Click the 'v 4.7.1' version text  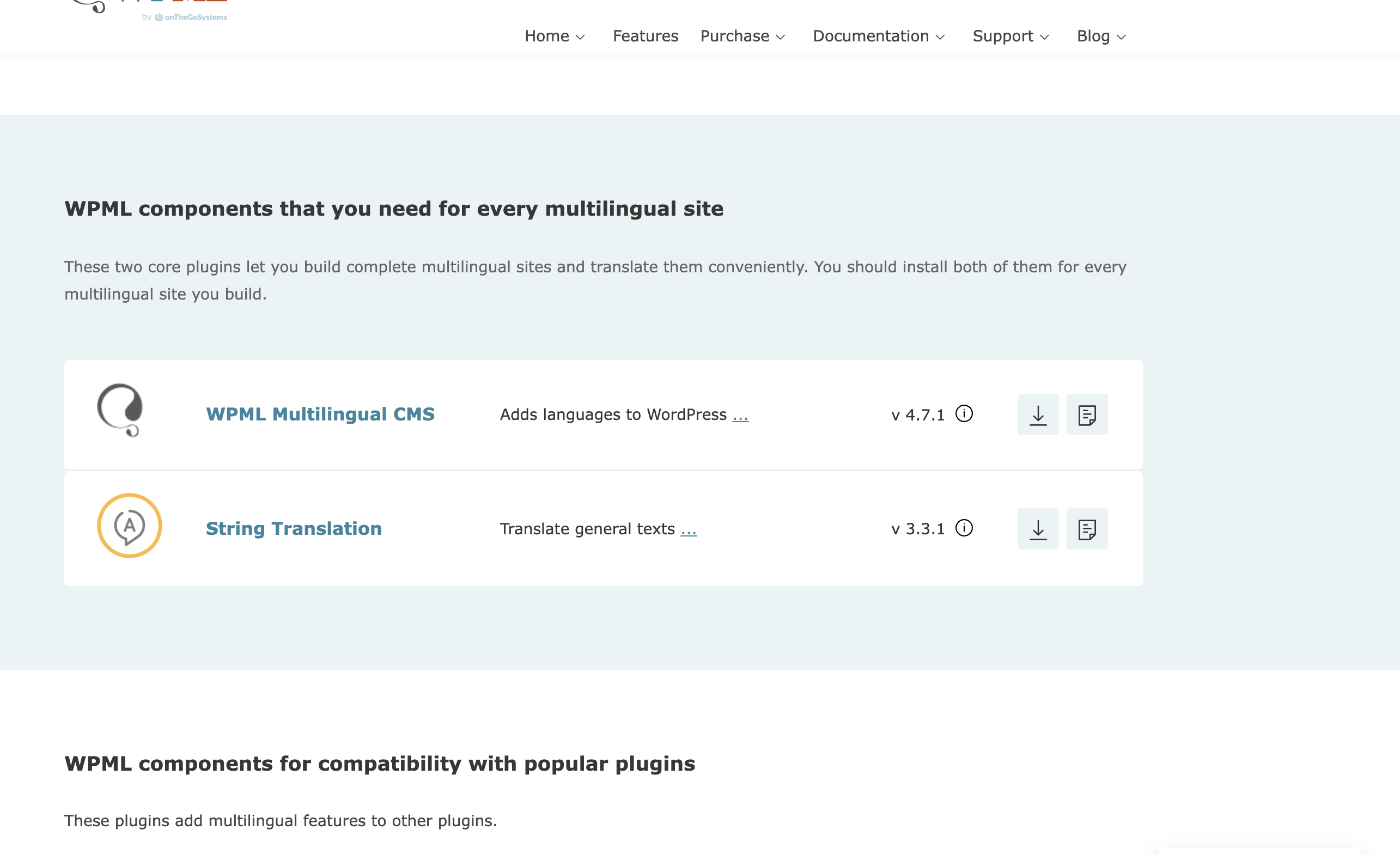tap(917, 414)
